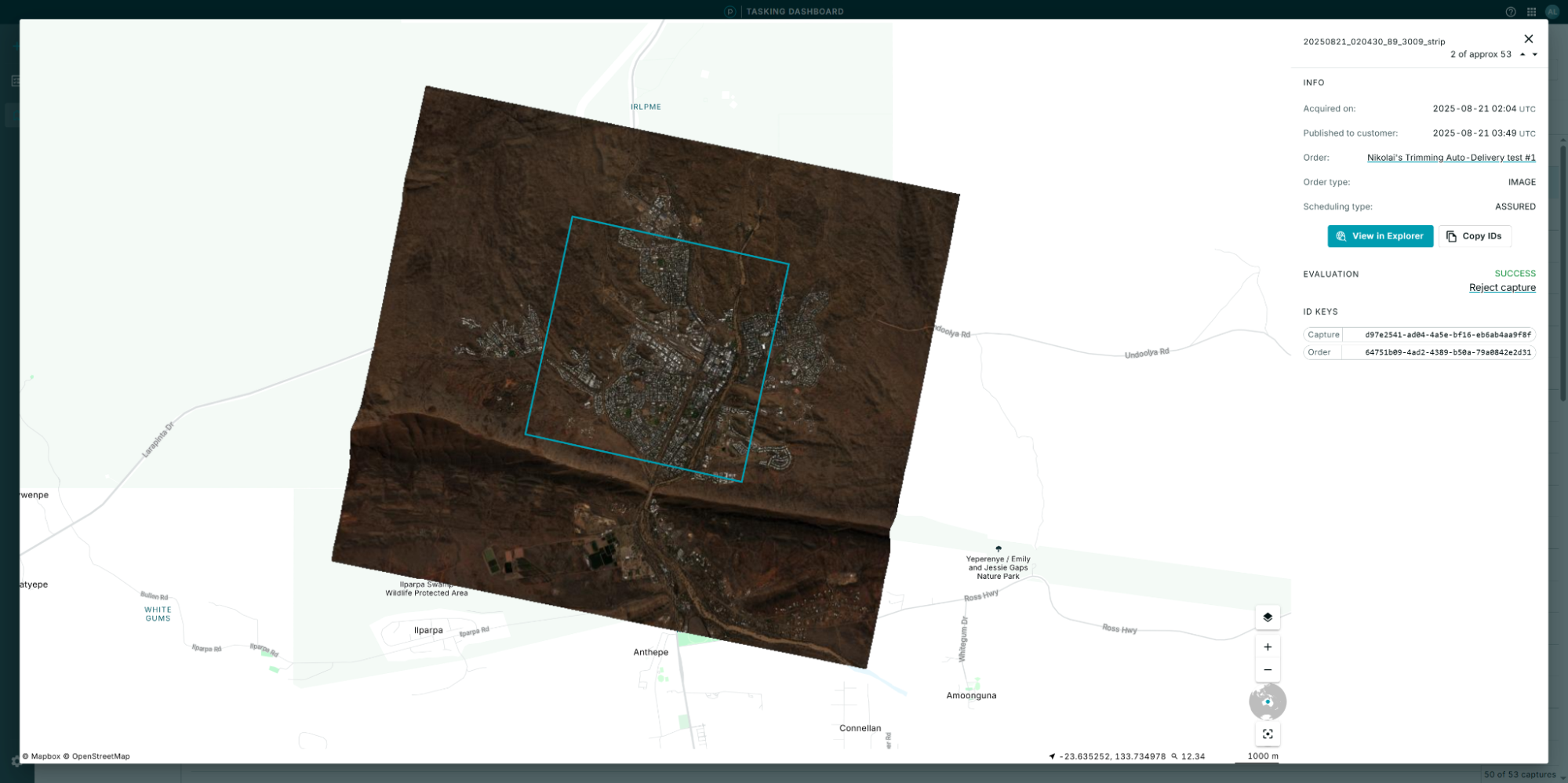
Task: Click the Reject capture link
Action: point(1501,288)
